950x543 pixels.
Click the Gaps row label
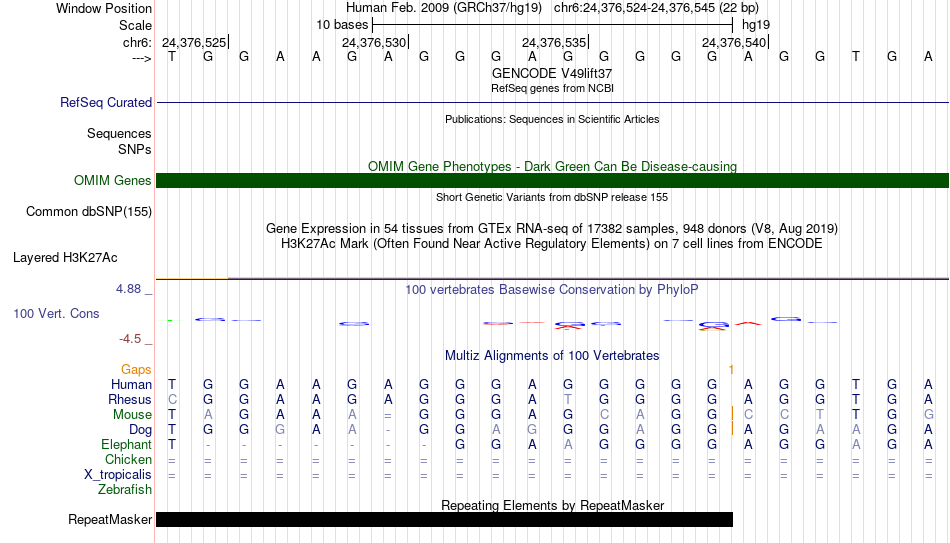coord(136,369)
